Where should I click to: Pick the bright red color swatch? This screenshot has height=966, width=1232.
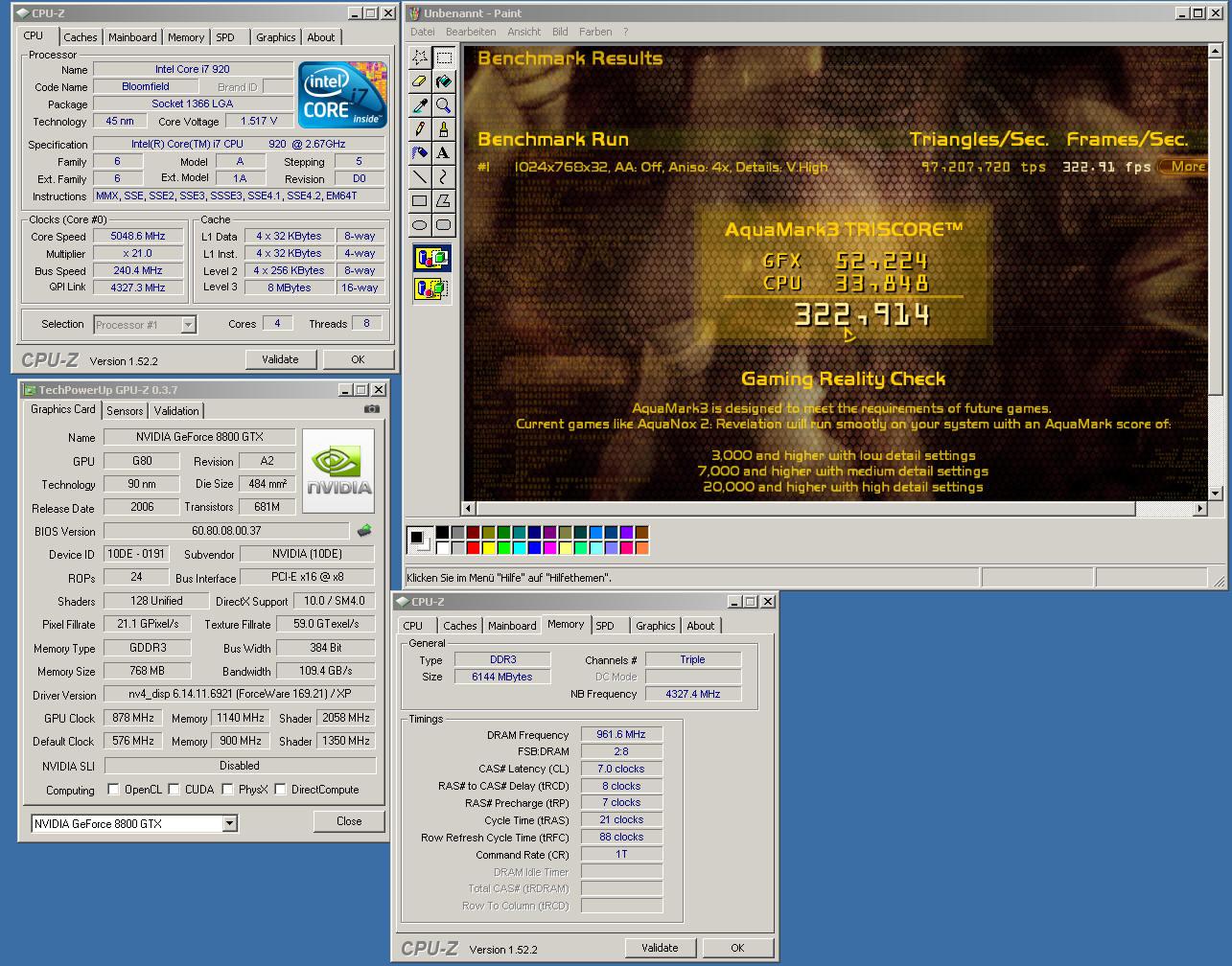click(x=475, y=548)
